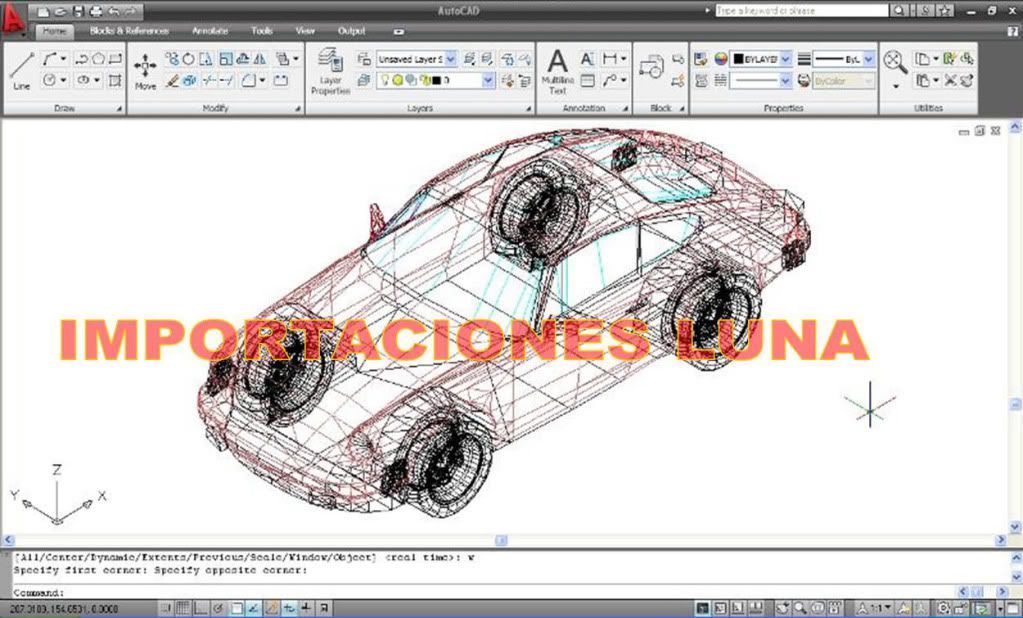This screenshot has height=618, width=1023.
Task: Pick the Polygon draw tool
Action: click(99, 59)
